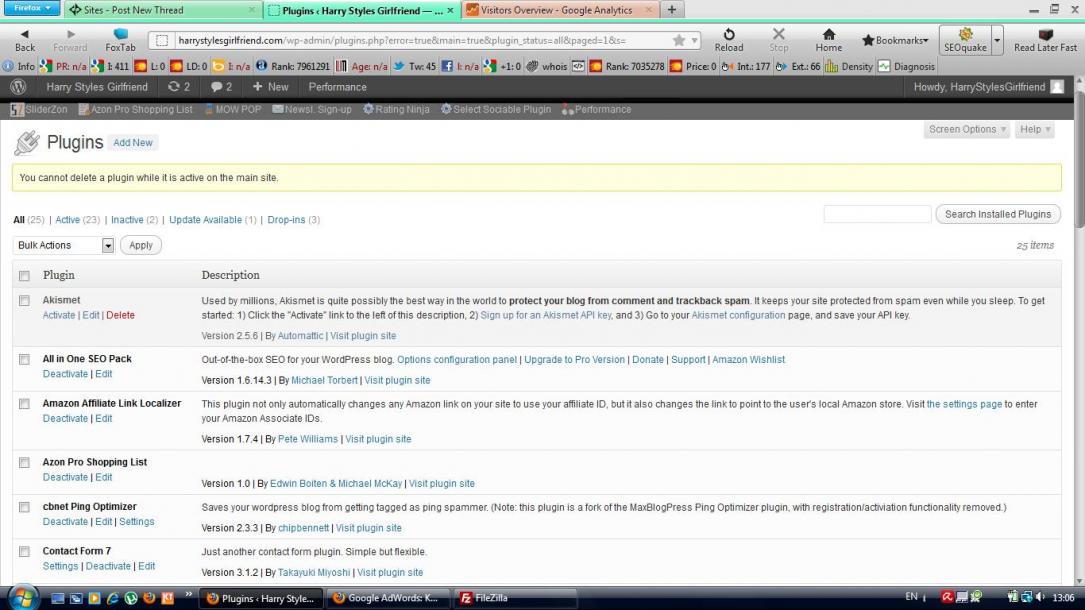
Task: Click Add New next to Plugins heading
Action: [133, 142]
